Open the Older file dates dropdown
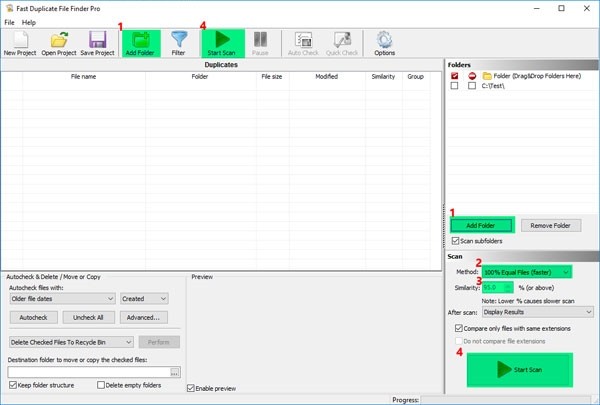600x405 pixels. [61, 298]
